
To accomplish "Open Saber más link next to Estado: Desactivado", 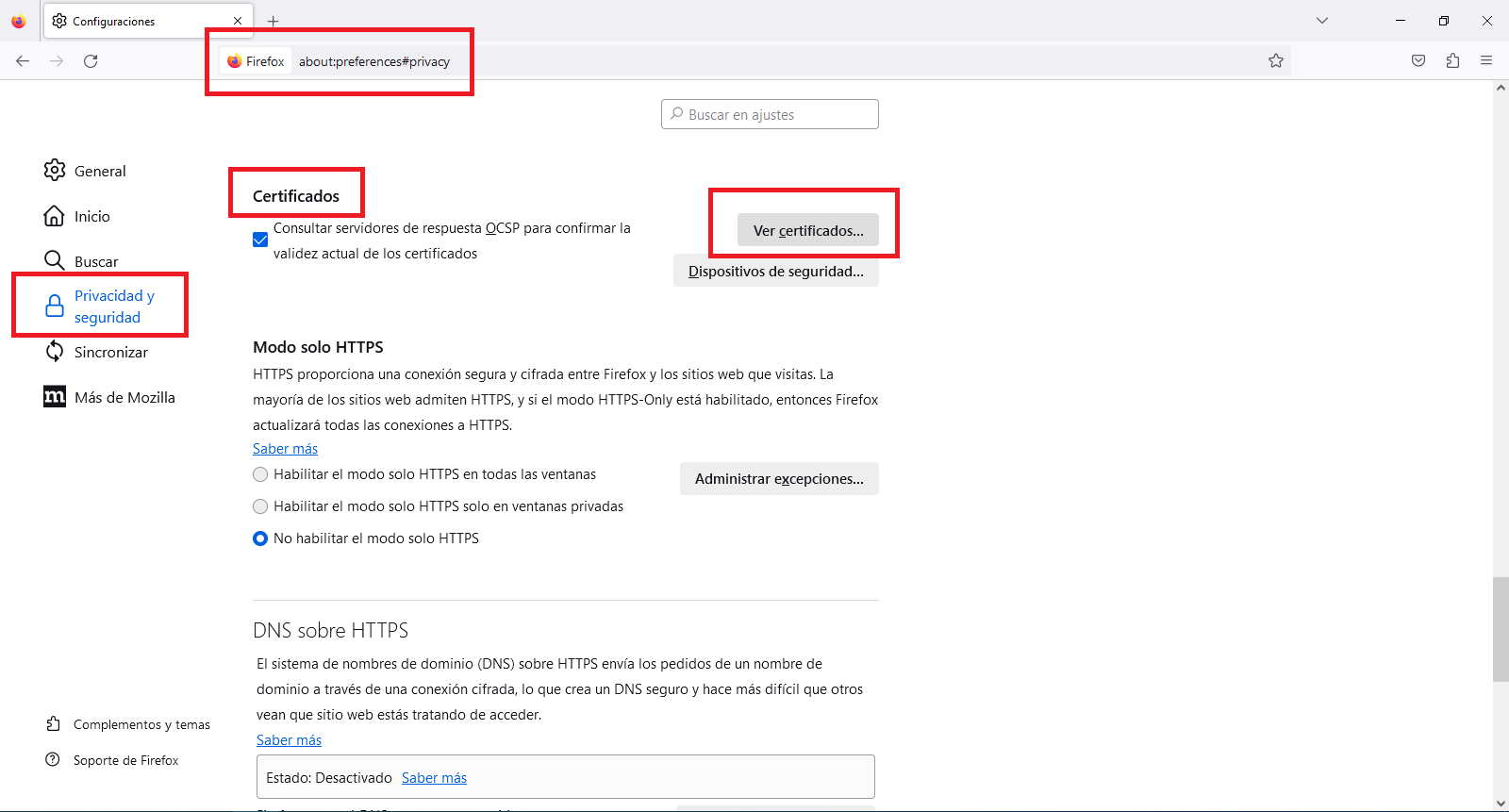I will [x=434, y=778].
